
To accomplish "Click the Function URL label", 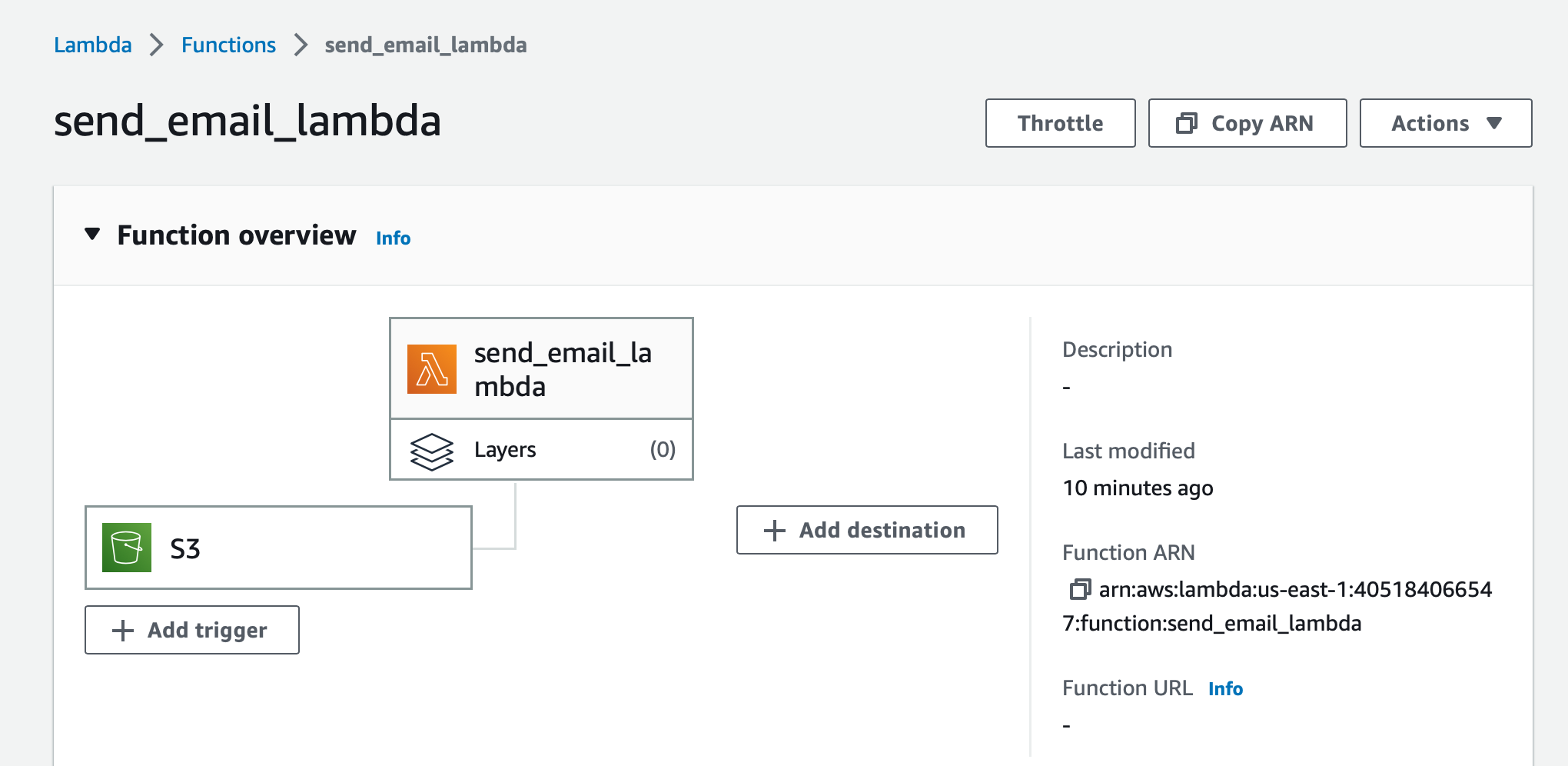I will (1128, 688).
